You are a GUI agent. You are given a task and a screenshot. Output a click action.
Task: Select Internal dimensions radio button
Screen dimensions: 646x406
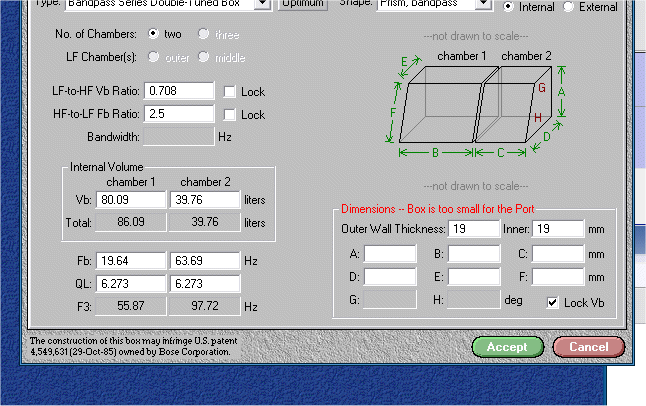509,7
